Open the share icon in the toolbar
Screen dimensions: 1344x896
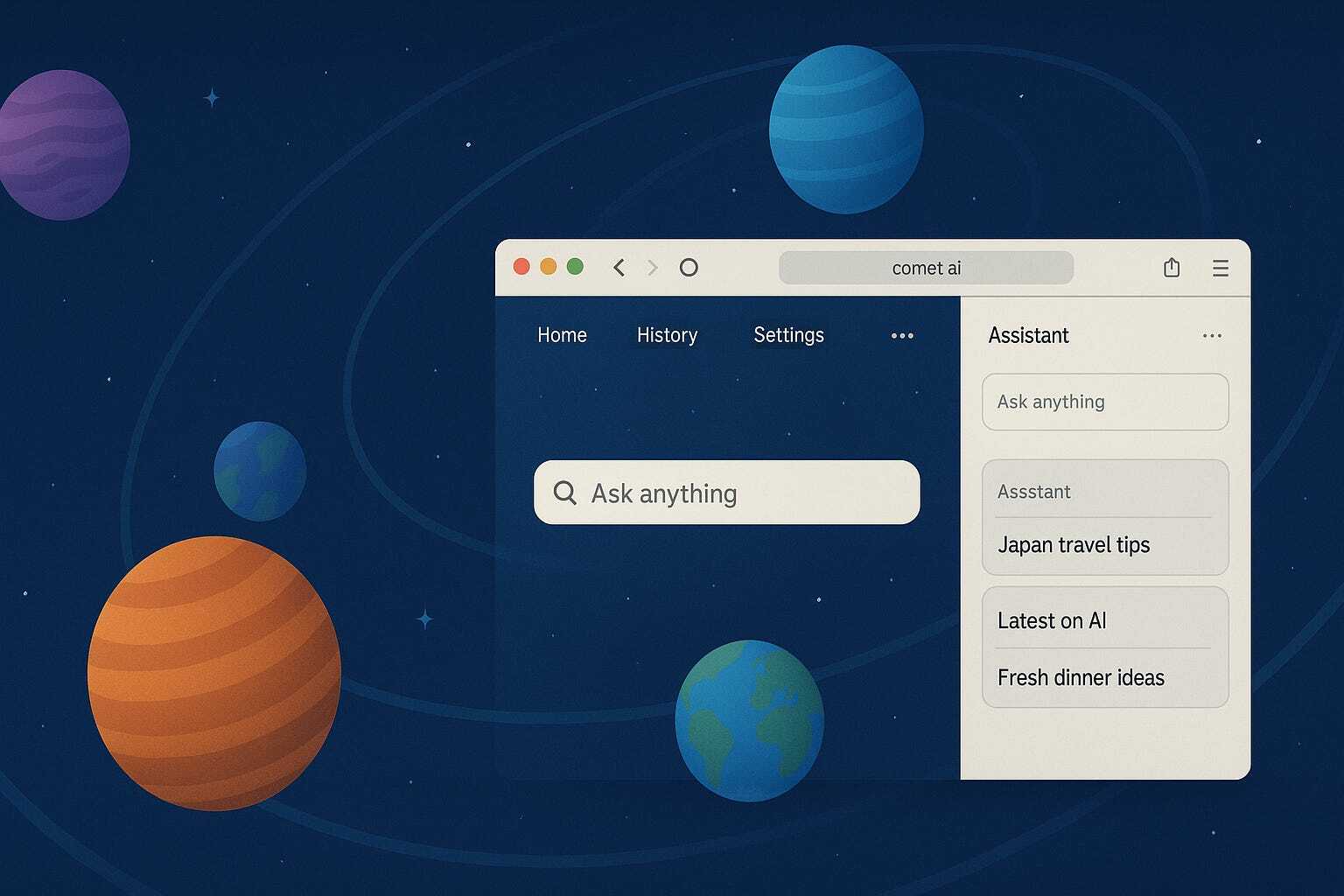1172,268
